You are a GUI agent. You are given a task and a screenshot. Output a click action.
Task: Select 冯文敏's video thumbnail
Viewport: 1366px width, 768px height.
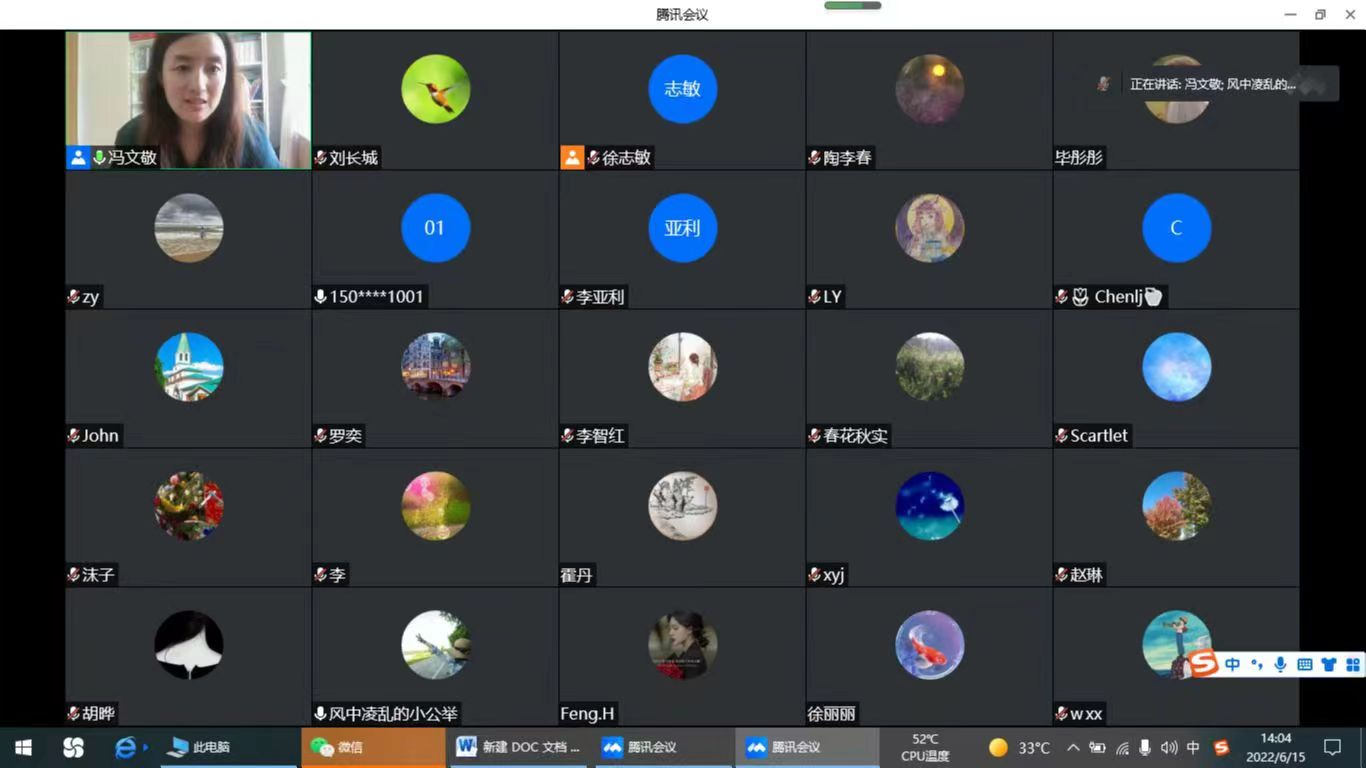(188, 90)
